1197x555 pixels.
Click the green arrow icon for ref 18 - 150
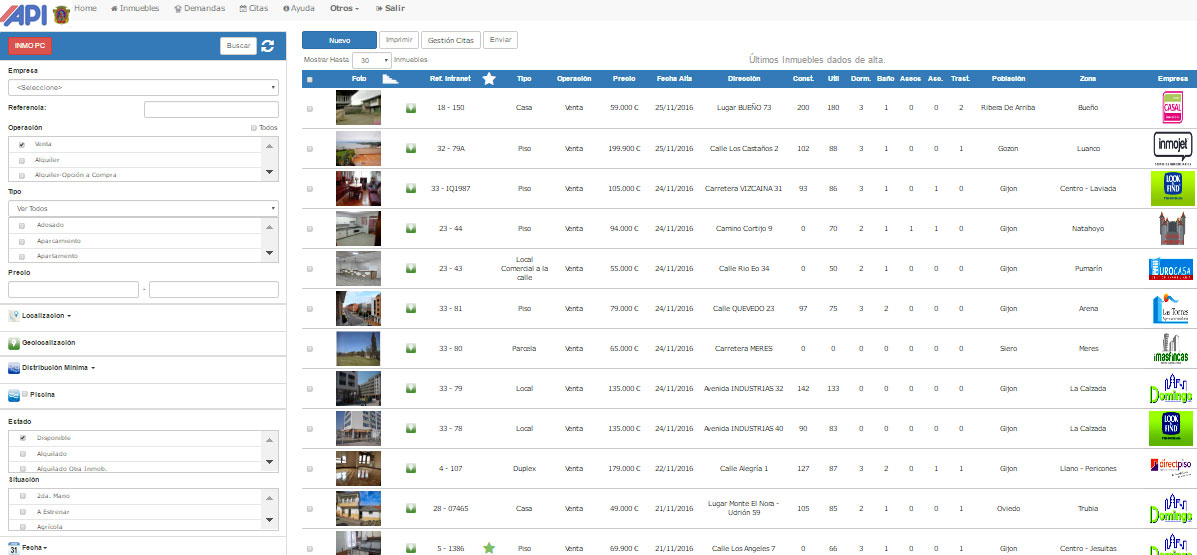tap(411, 108)
